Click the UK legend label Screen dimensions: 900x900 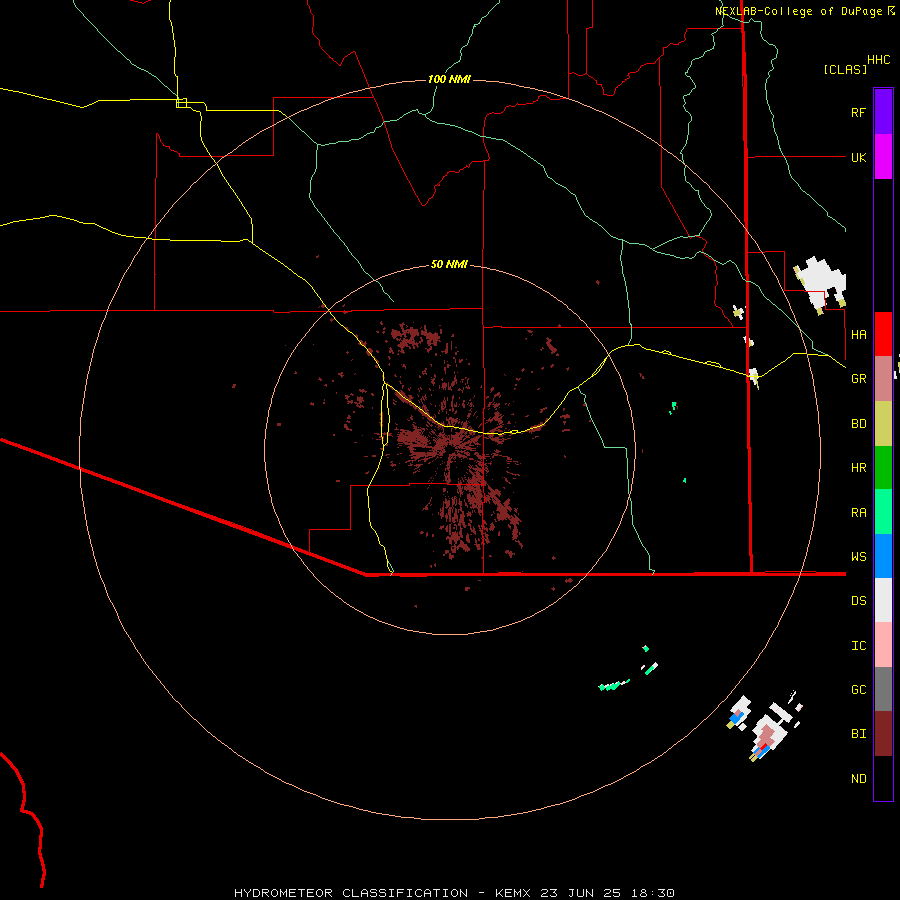pos(858,157)
